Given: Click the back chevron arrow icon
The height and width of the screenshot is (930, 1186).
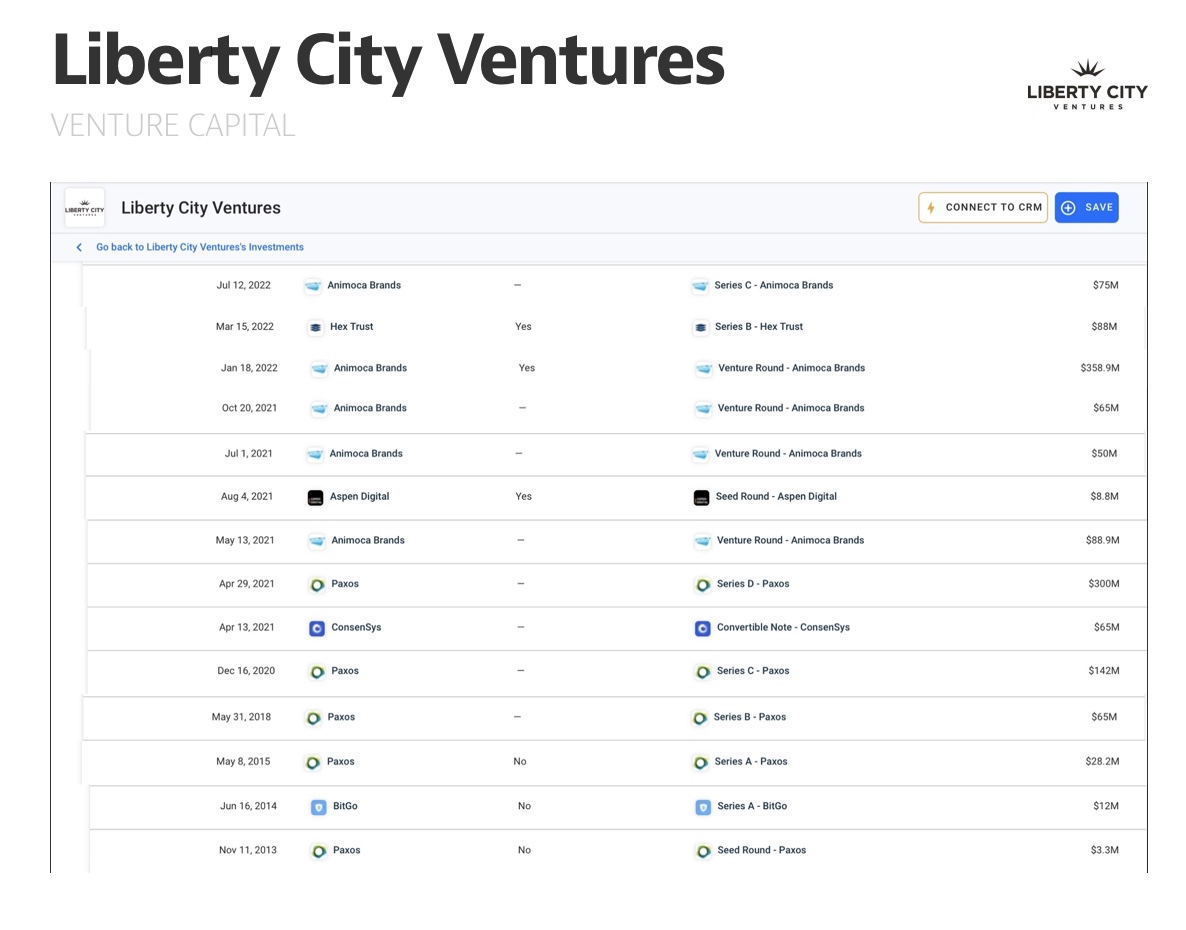Looking at the screenshot, I should [x=79, y=247].
